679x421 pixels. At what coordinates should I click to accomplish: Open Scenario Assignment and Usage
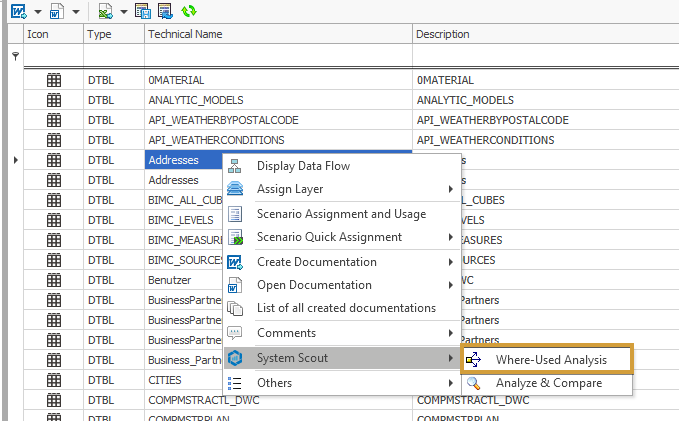[340, 213]
